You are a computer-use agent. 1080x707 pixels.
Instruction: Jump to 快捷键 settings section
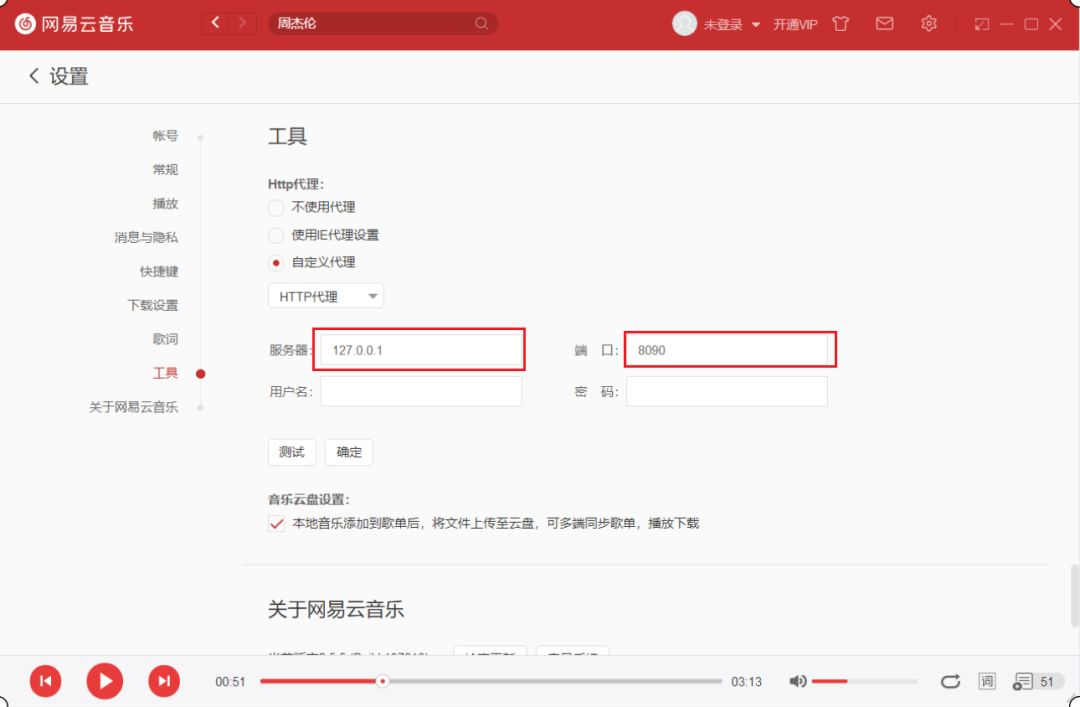pyautogui.click(x=159, y=271)
